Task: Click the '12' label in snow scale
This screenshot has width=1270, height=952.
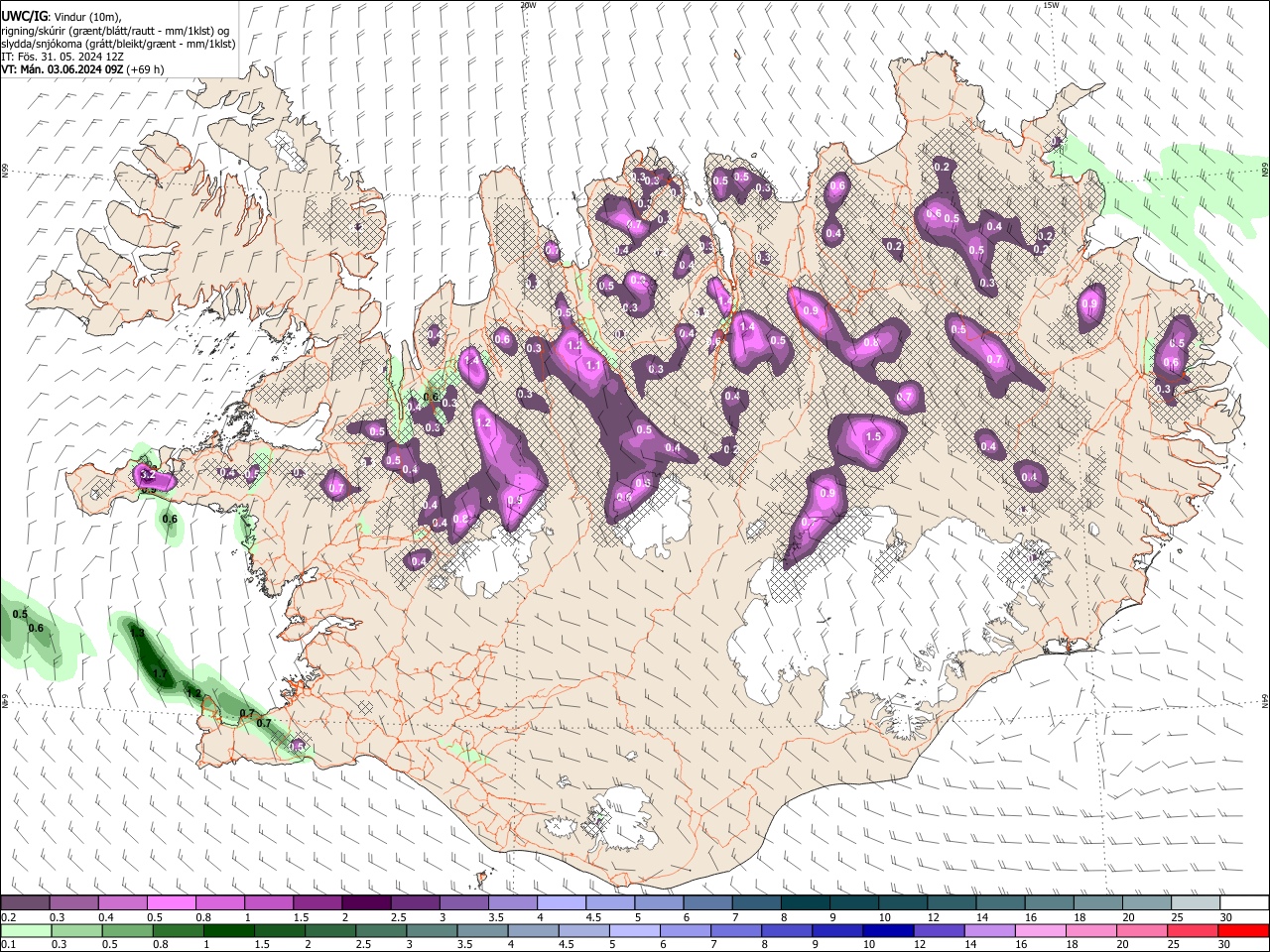Action: 932,917
